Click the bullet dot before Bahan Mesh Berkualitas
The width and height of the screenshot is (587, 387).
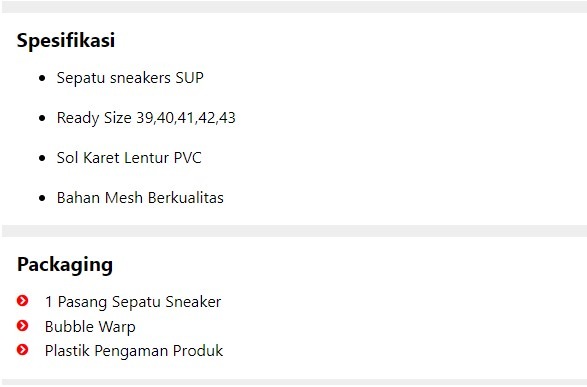(x=42, y=198)
